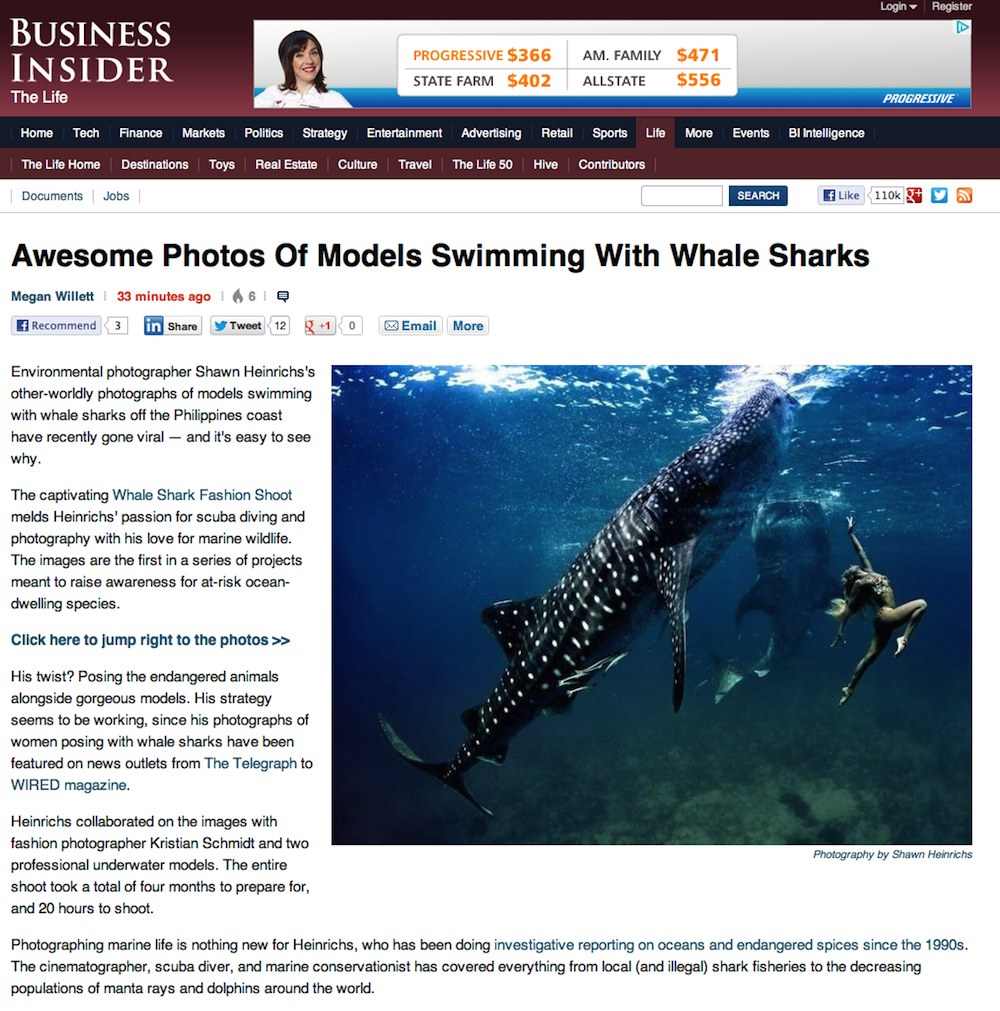The width and height of the screenshot is (1000, 1011).
Task: Expand the Login dropdown
Action: tap(898, 6)
